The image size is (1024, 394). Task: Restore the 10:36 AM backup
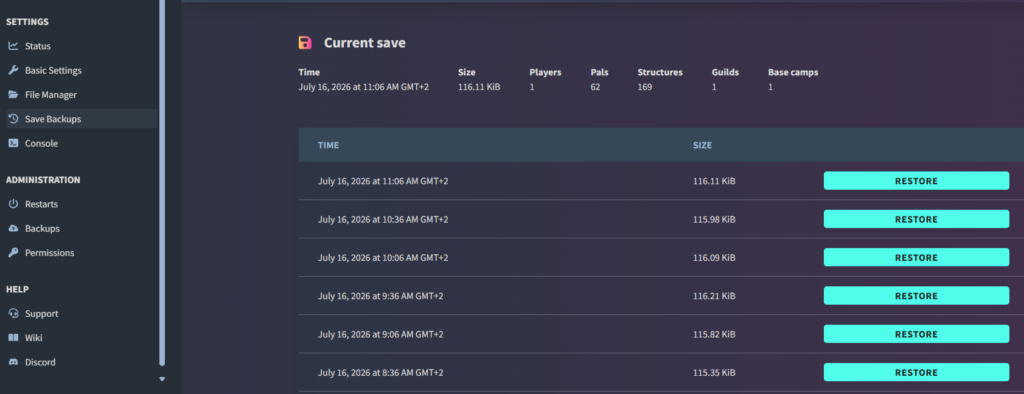pyautogui.click(x=916, y=219)
